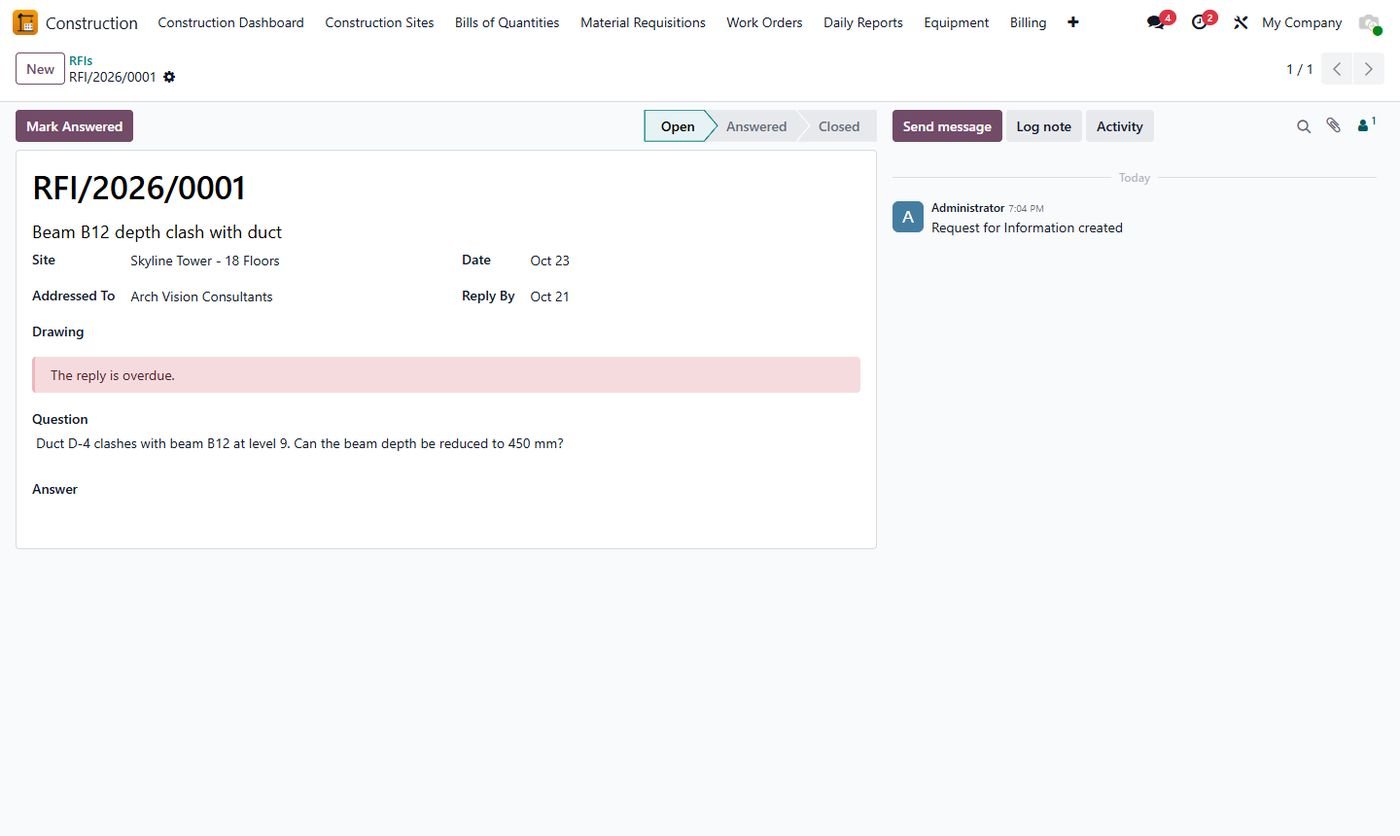Open the Bills of Quantities menu
The image size is (1400, 836).
click(x=507, y=22)
